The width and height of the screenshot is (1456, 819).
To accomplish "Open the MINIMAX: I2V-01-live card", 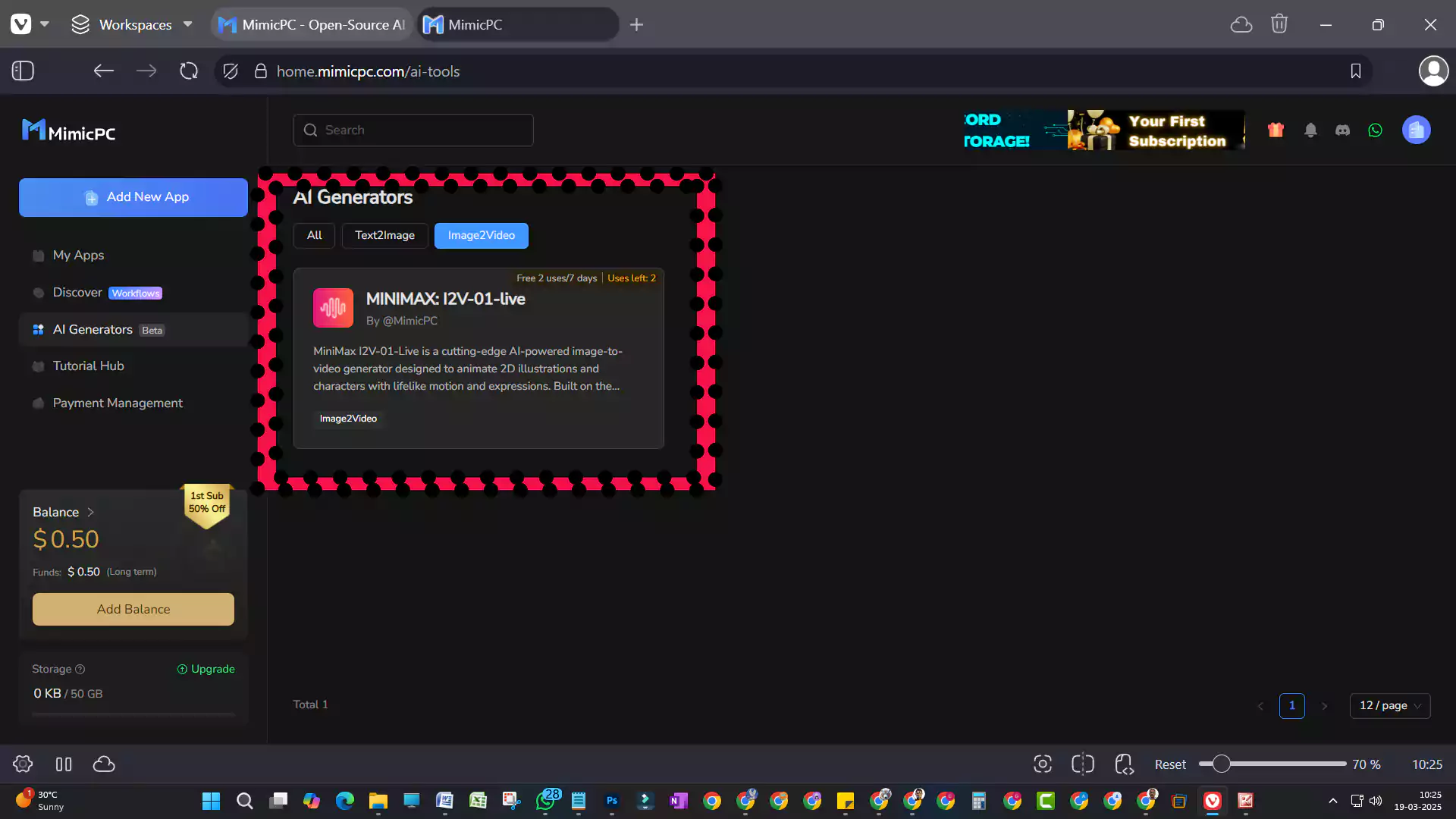I will click(x=479, y=358).
